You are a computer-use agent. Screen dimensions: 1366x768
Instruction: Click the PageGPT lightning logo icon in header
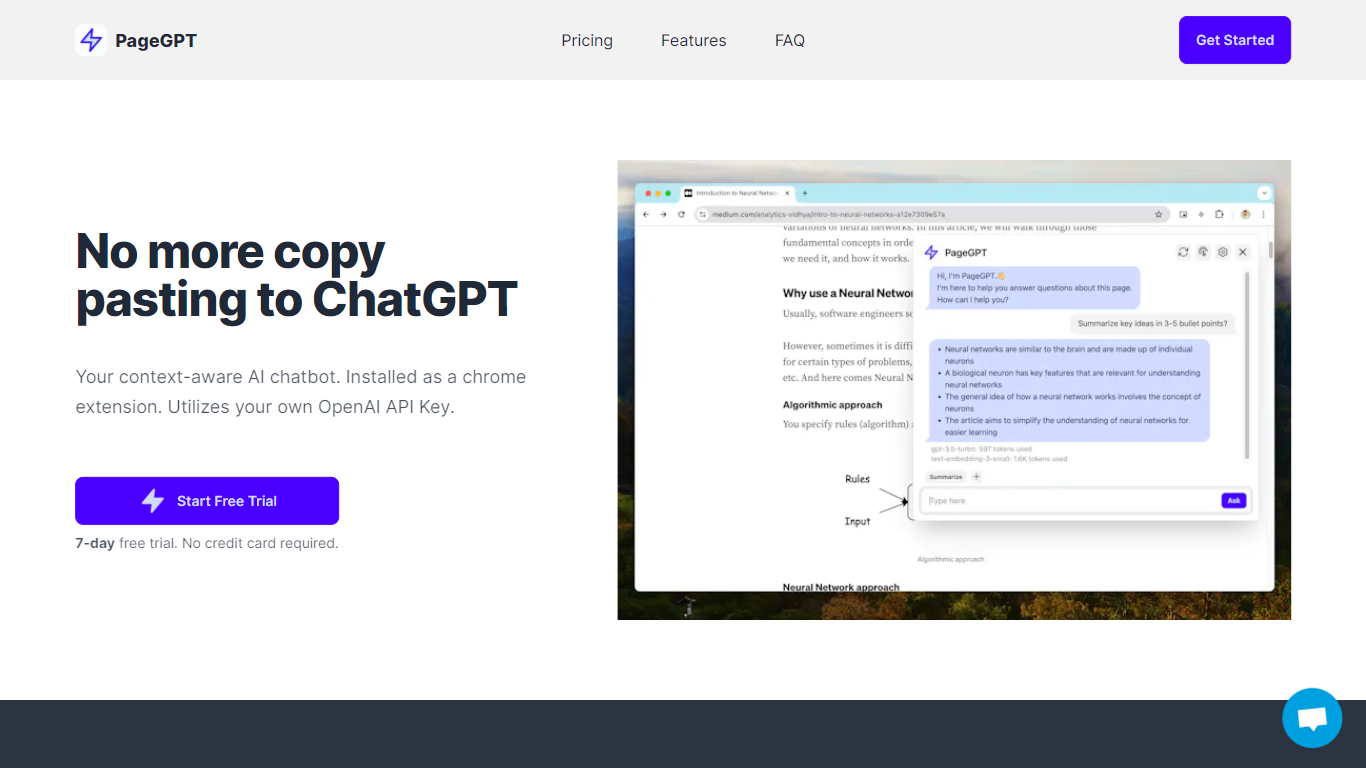(91, 40)
